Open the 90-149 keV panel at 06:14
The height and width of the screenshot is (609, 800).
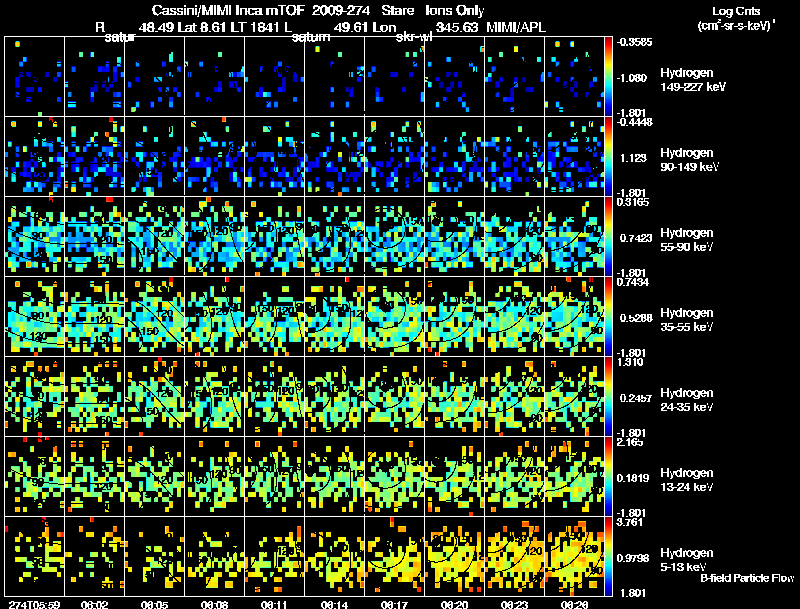335,157
